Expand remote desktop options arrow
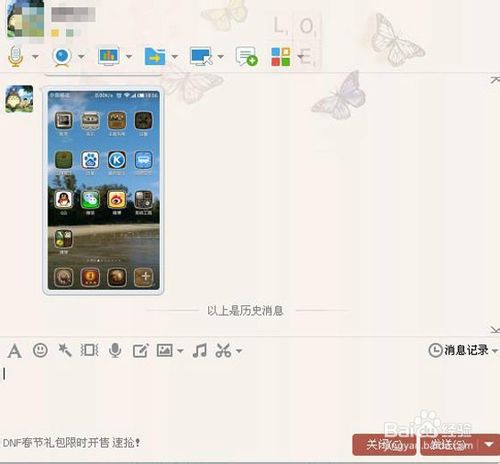Screen dimensions: 500x464 coord(220,57)
